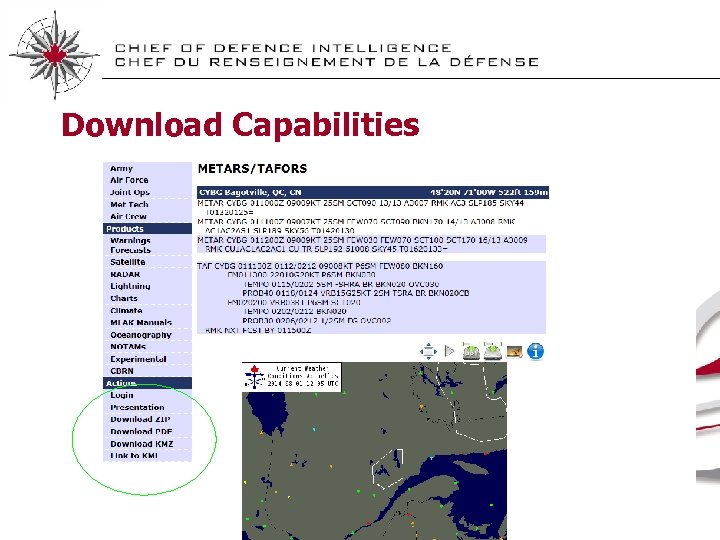Open the Presentation action link
Viewport: 720px width, 540px height.
(137, 407)
